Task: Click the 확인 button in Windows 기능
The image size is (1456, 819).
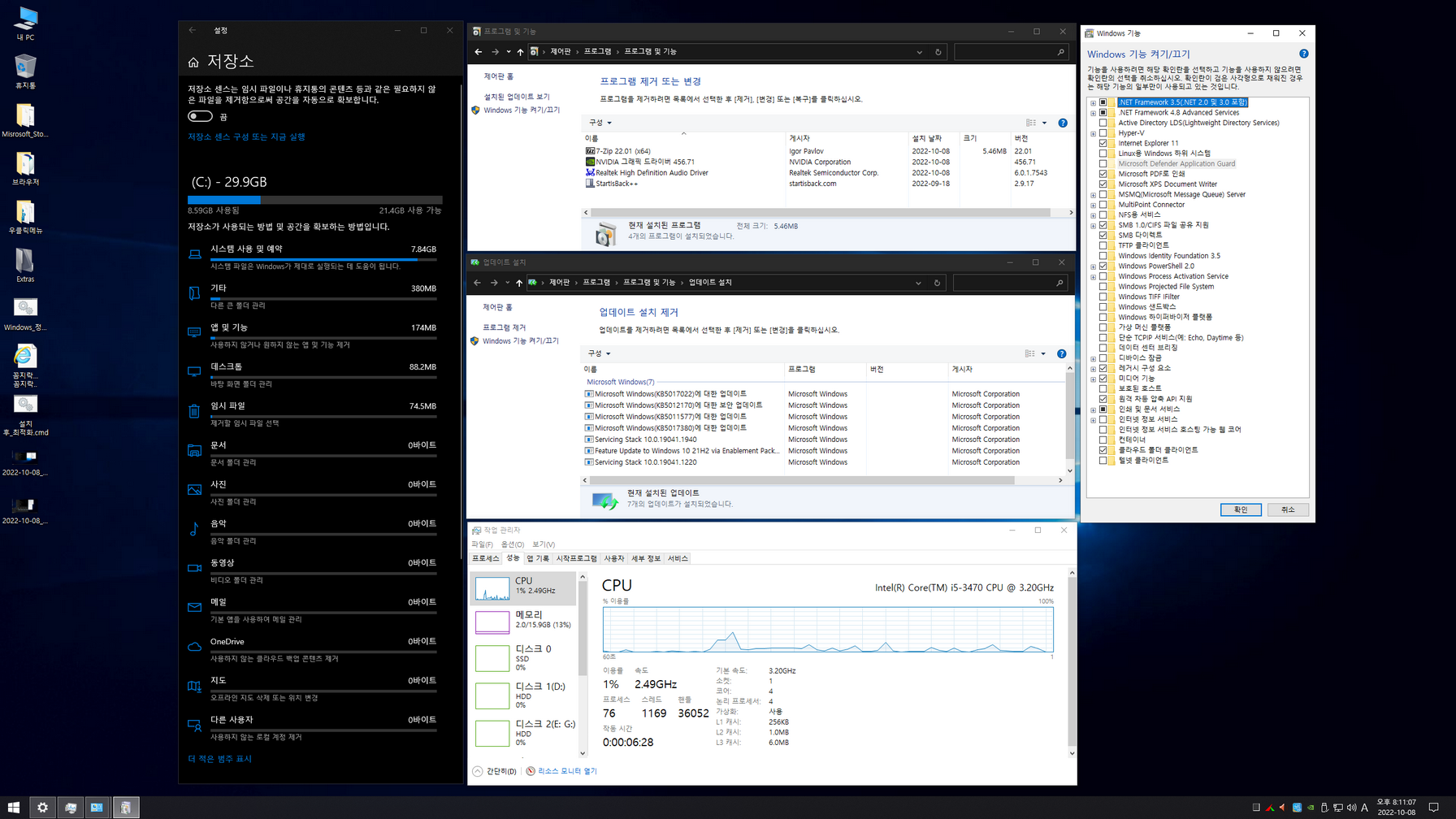Action: click(x=1241, y=509)
